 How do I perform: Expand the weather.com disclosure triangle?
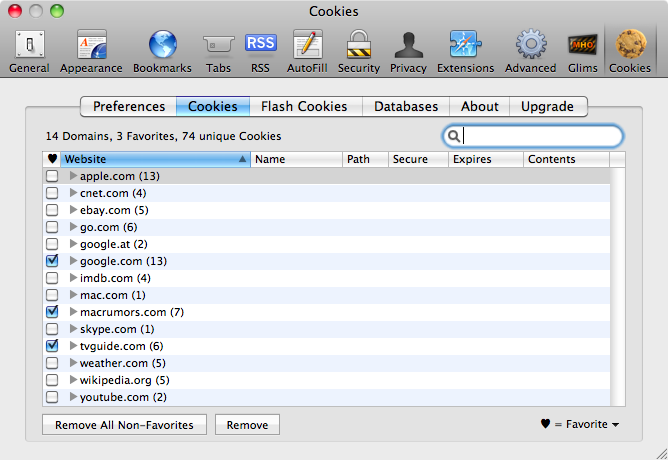pos(73,363)
